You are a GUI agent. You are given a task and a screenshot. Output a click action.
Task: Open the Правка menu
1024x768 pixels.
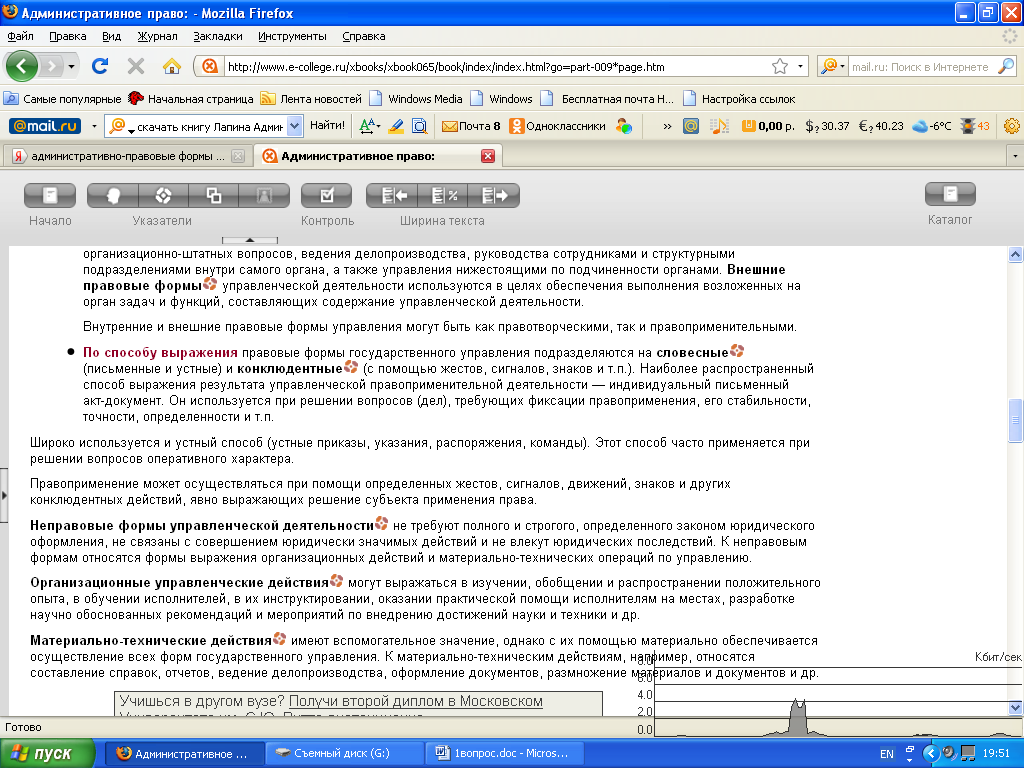[67, 37]
